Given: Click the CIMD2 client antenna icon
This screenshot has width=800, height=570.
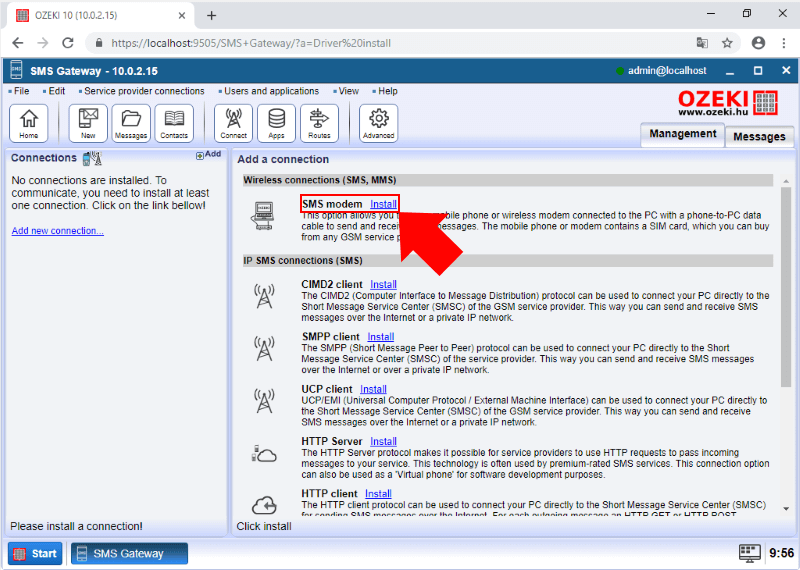Looking at the screenshot, I should [264, 296].
